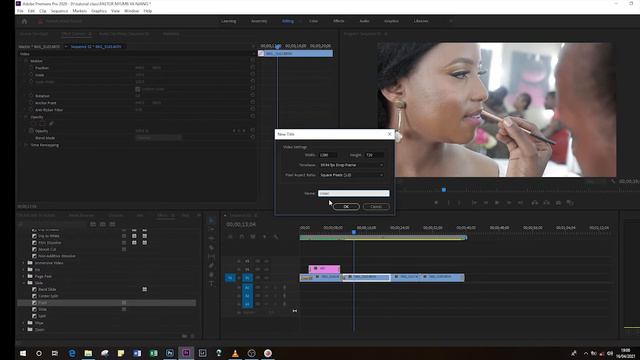Viewport: 640px width, 360px height.
Task: Click the Export Frame camera icon
Action: [558, 202]
